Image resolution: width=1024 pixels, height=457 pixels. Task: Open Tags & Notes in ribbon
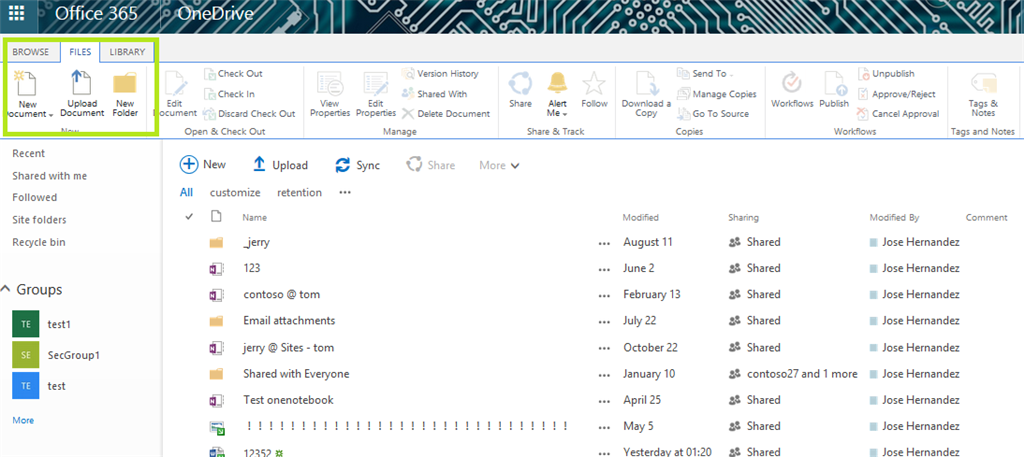(984, 95)
